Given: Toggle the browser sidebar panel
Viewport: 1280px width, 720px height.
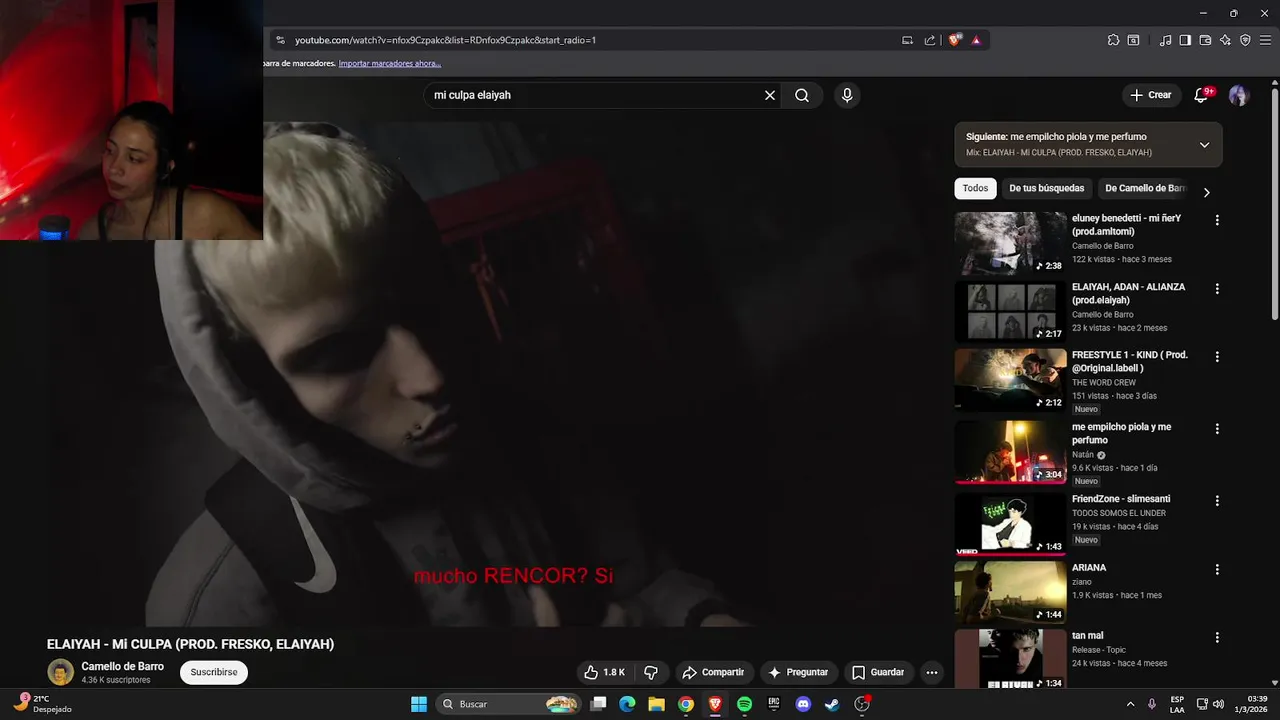Looking at the screenshot, I should pyautogui.click(x=1185, y=40).
